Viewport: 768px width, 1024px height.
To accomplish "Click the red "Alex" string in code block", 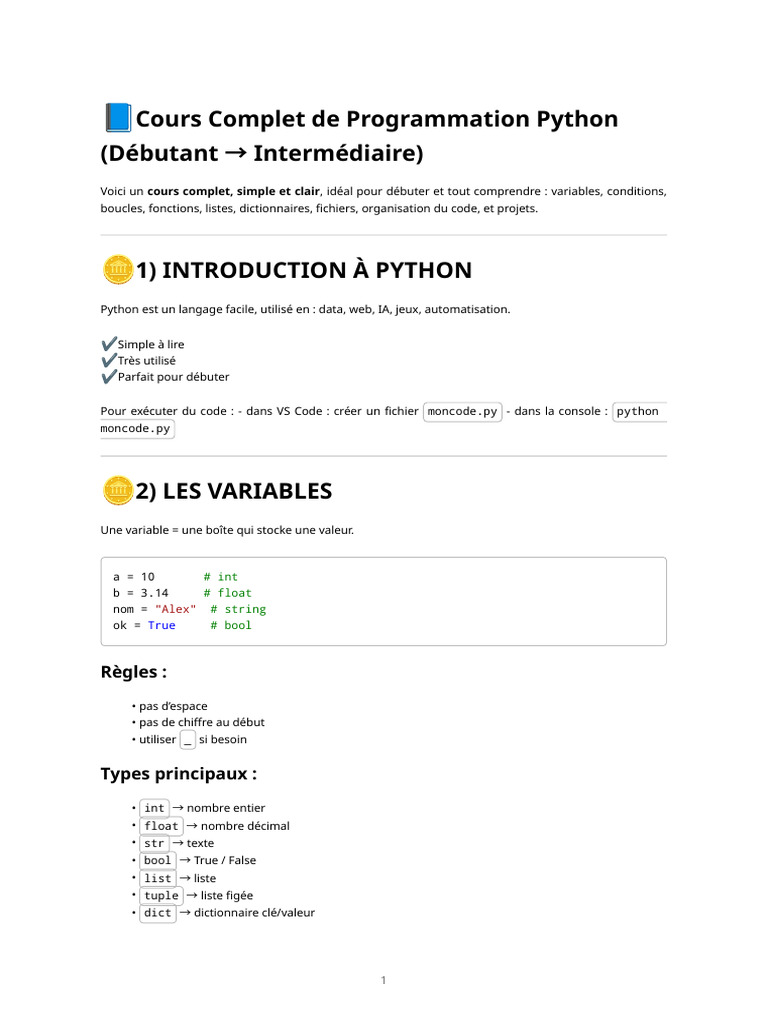I will pyautogui.click(x=175, y=609).
